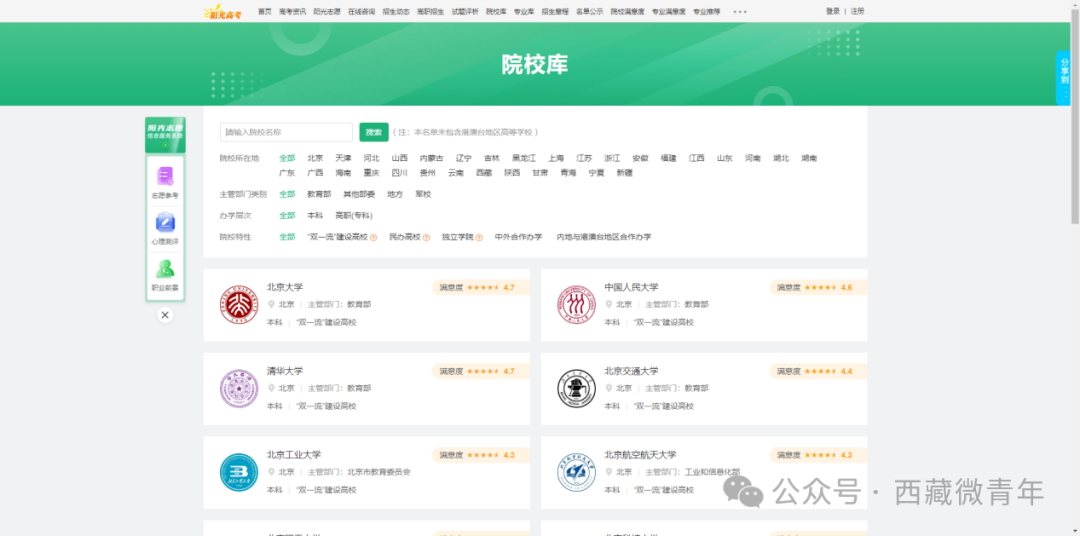Open the 职业前景 sidebar icon

pyautogui.click(x=165, y=275)
